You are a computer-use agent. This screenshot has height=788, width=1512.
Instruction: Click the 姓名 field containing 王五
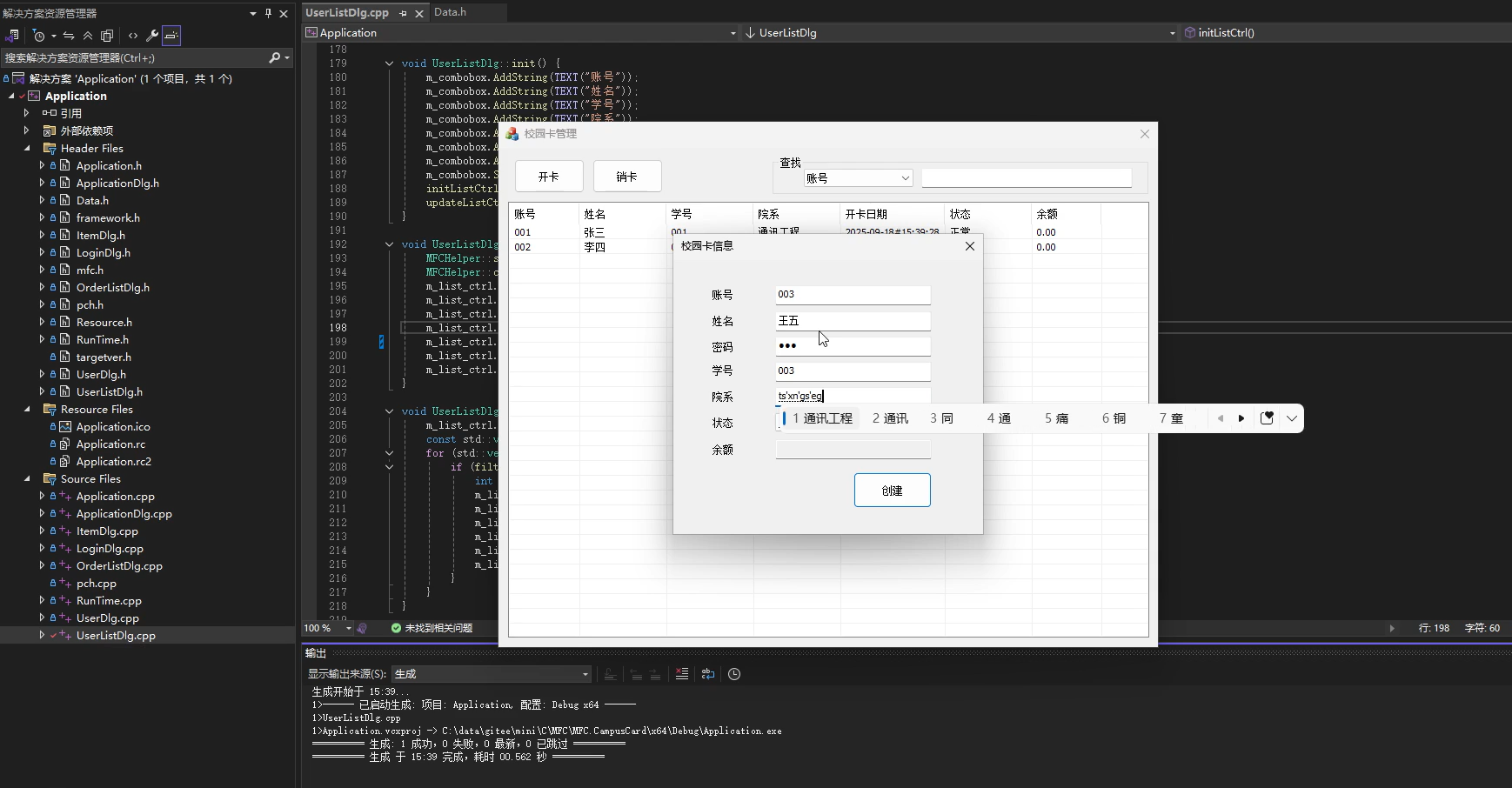[x=853, y=321]
